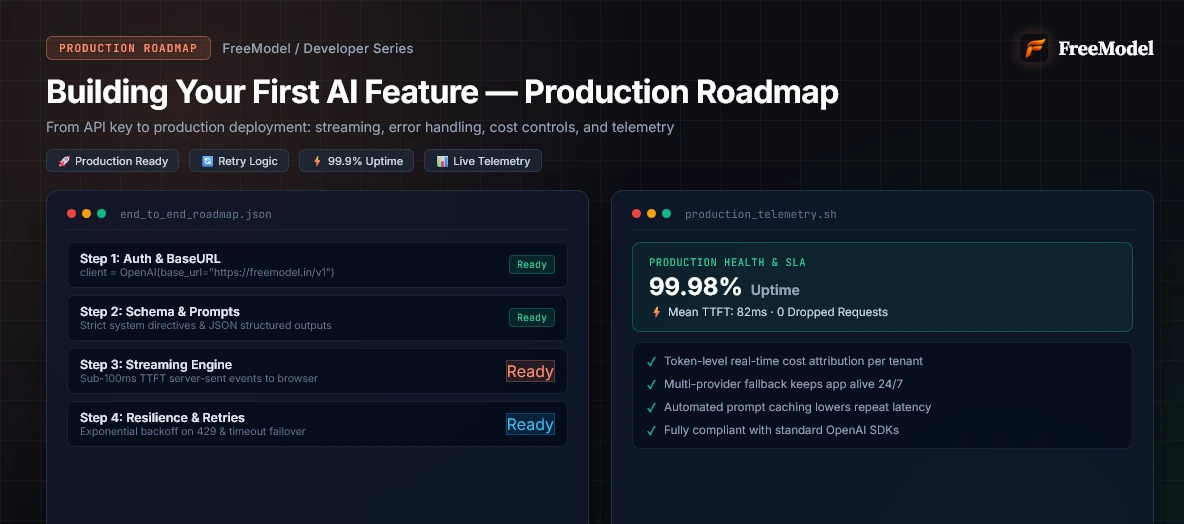Click 'Multi-provider fallback keeps app alive 24/7'
The height and width of the screenshot is (524, 1184).
(783, 384)
